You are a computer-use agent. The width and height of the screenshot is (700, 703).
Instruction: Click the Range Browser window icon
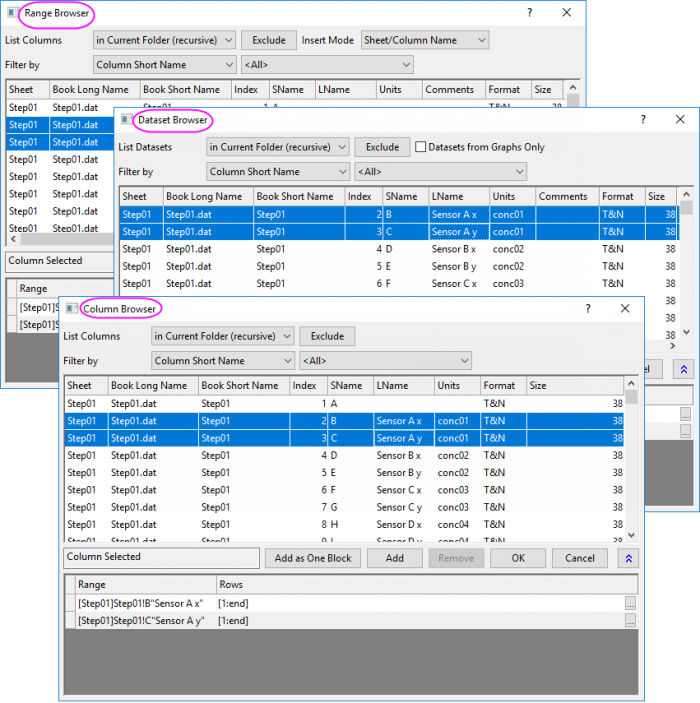click(12, 13)
